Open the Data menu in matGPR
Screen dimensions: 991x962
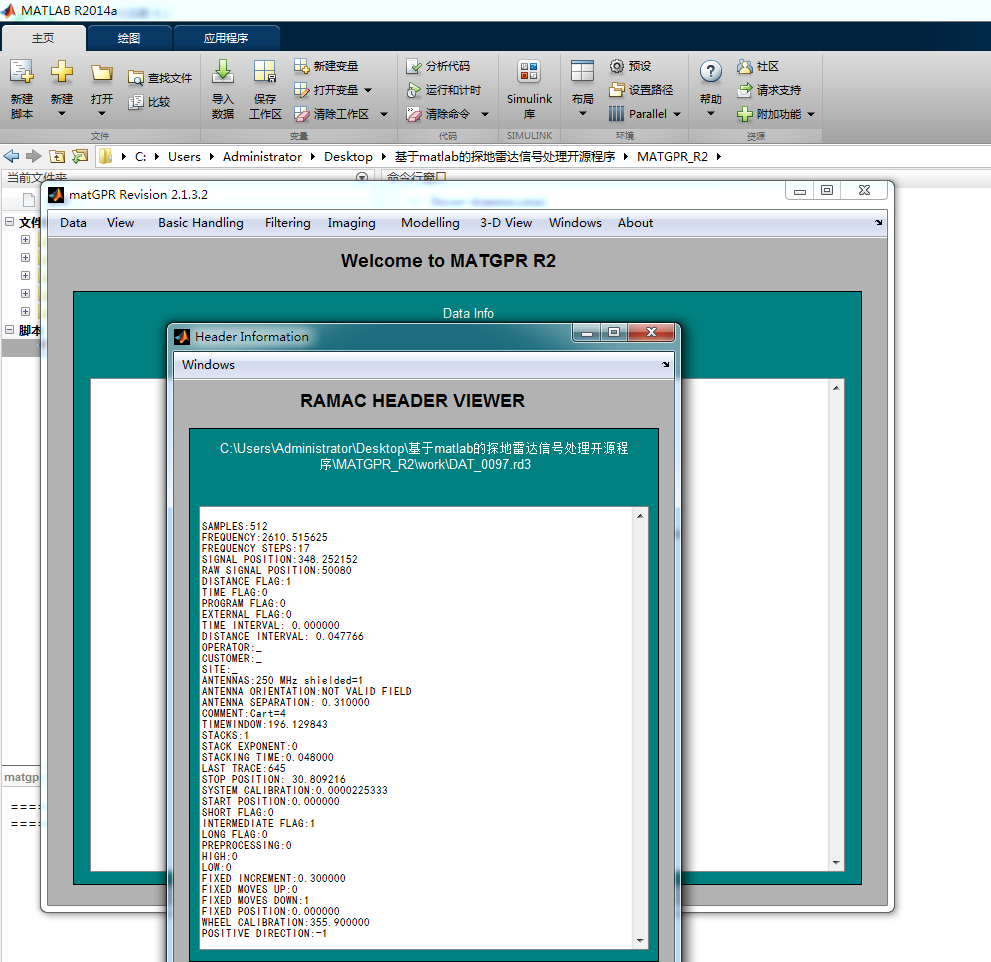click(73, 222)
